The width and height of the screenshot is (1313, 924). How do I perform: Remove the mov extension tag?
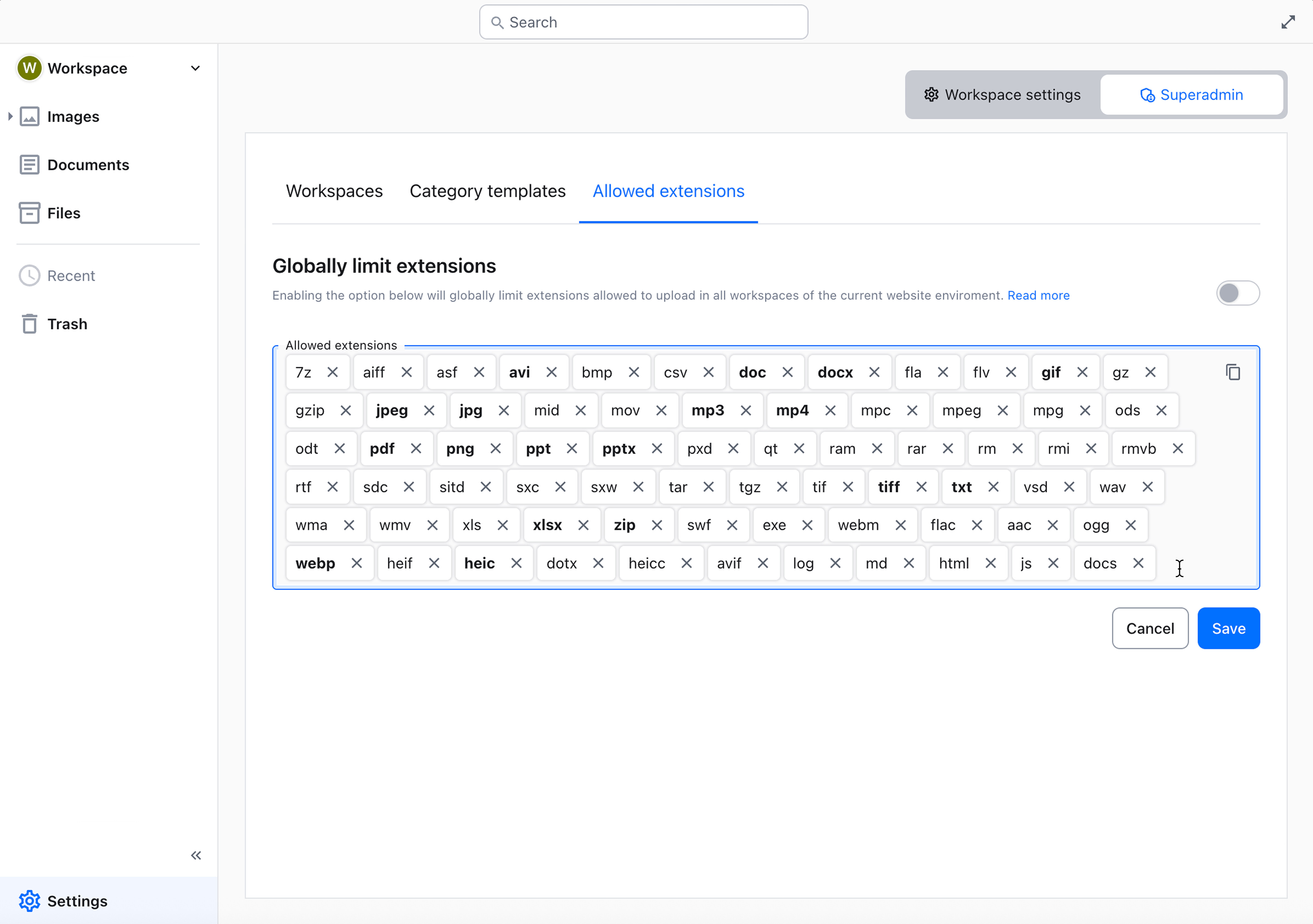tap(661, 410)
